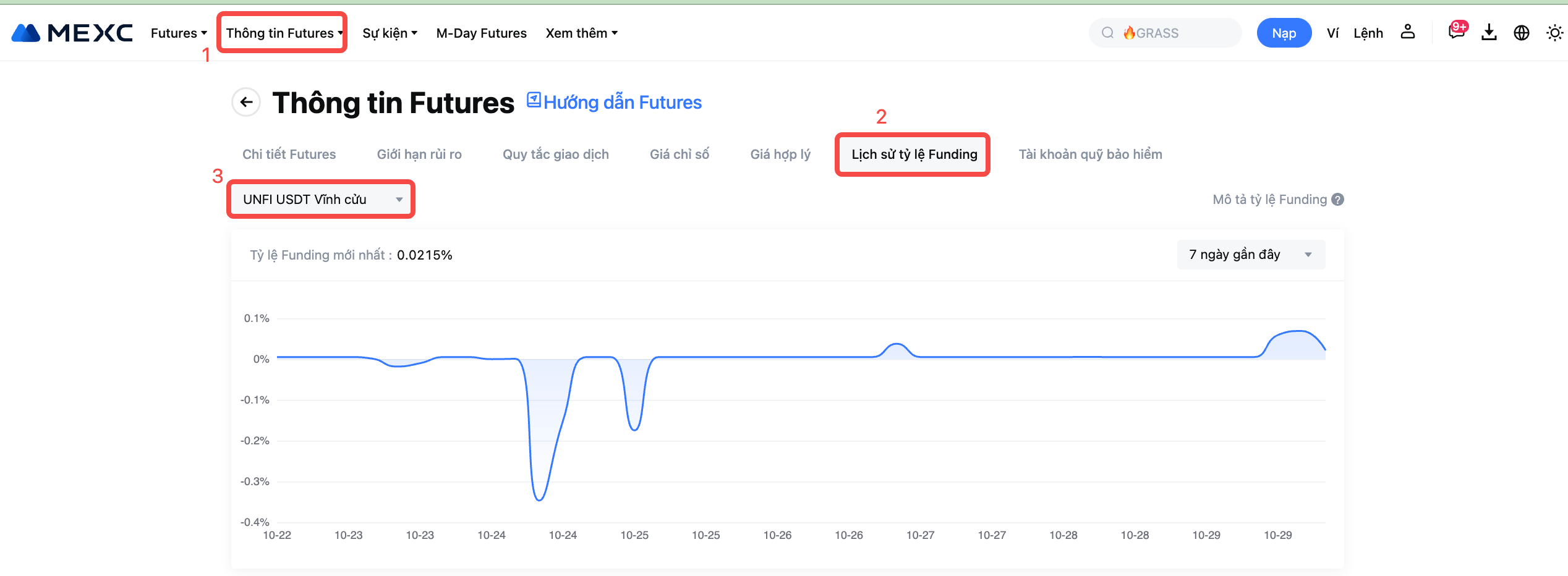
Task: Click the blue Nạp button
Action: coord(1284,33)
